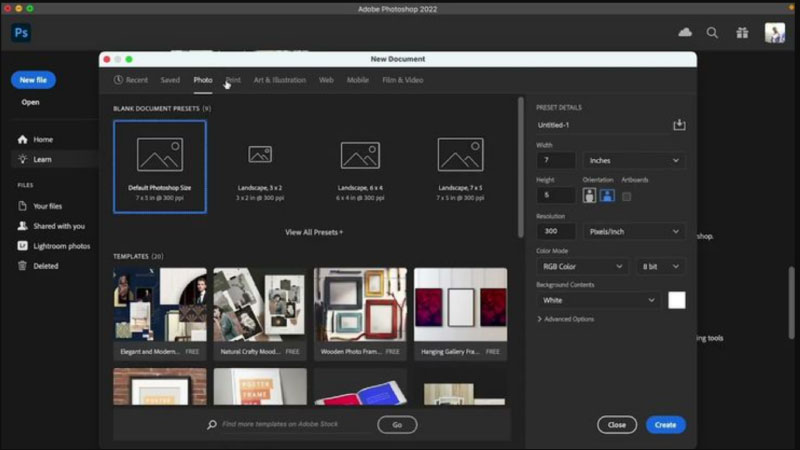The width and height of the screenshot is (800, 450).
Task: Click the search magnifier icon in header
Action: 712,33
